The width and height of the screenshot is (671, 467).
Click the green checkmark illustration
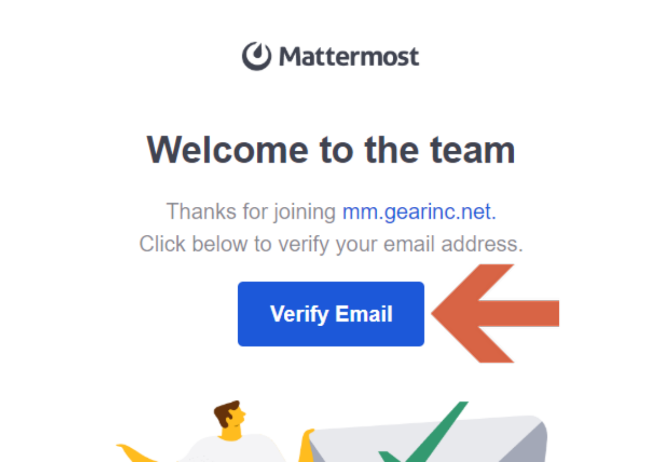tap(424, 432)
